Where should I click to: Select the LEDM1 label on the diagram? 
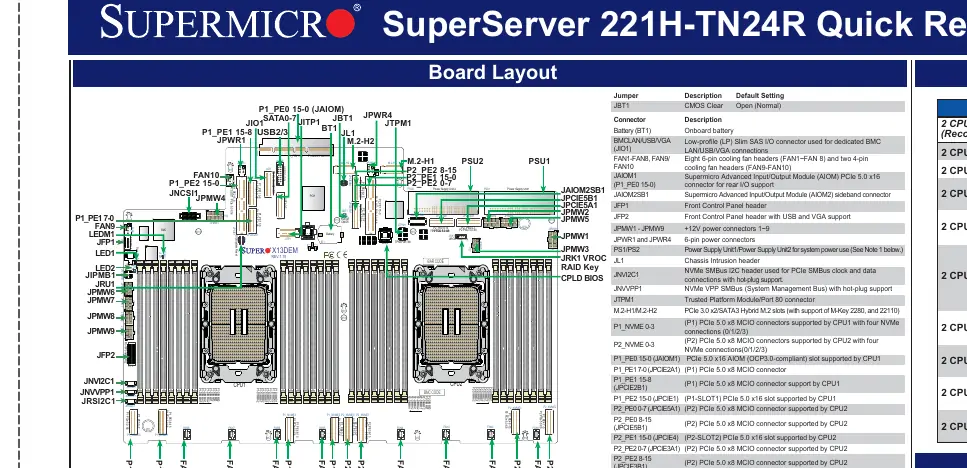pos(101,234)
